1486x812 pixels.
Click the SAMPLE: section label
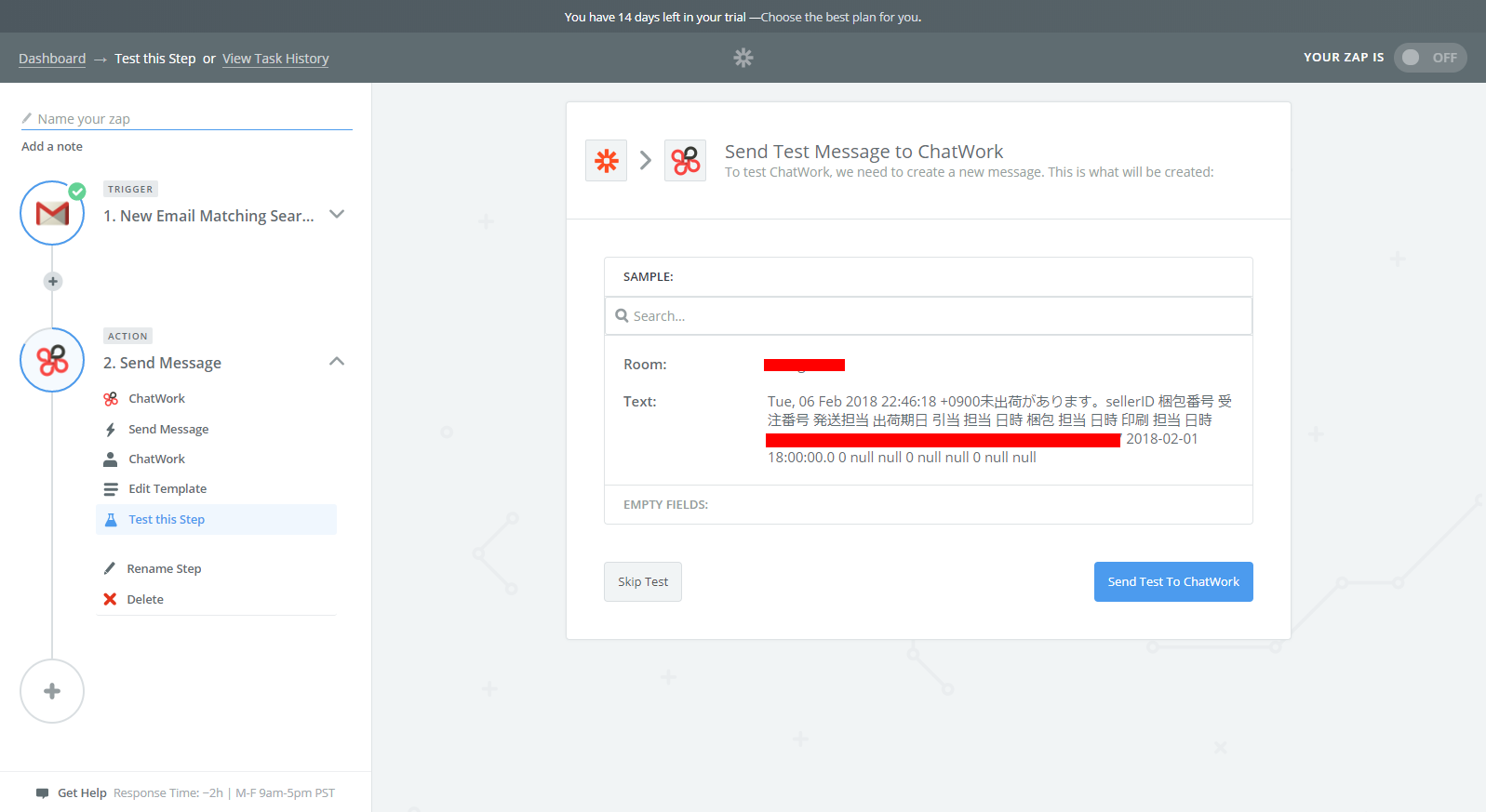pos(649,276)
